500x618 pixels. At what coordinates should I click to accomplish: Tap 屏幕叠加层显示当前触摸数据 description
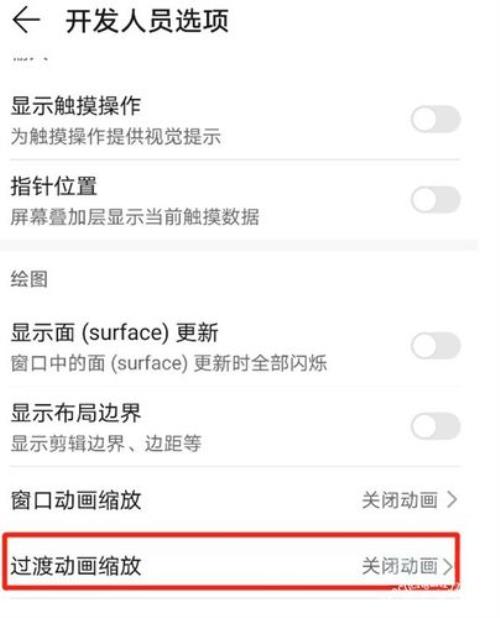pyautogui.click(x=135, y=217)
